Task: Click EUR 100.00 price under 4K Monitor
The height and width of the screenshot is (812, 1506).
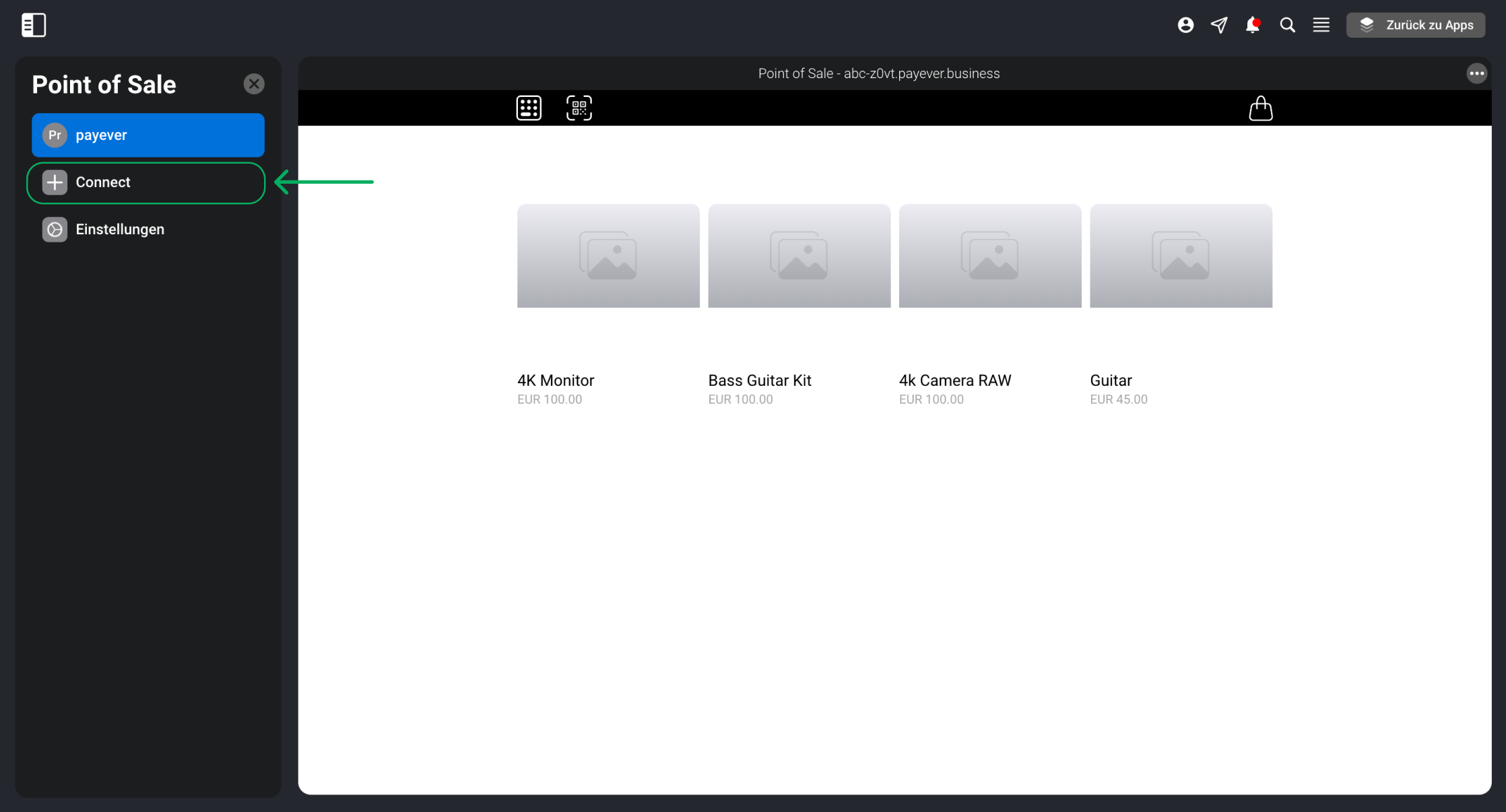Action: coord(550,399)
